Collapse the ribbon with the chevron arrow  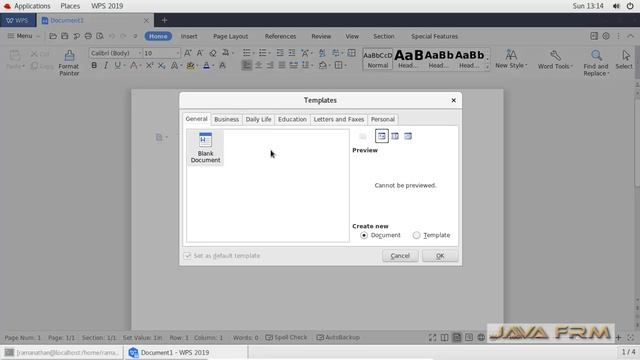tap(630, 36)
